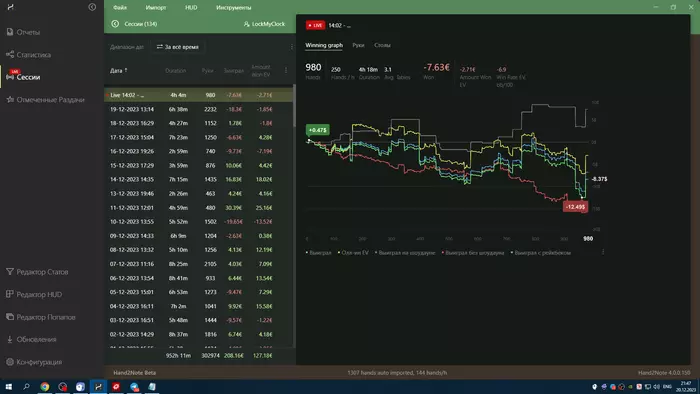Open Windows taskbar search
Image resolution: width=700 pixels, height=394 pixels.
[26, 387]
